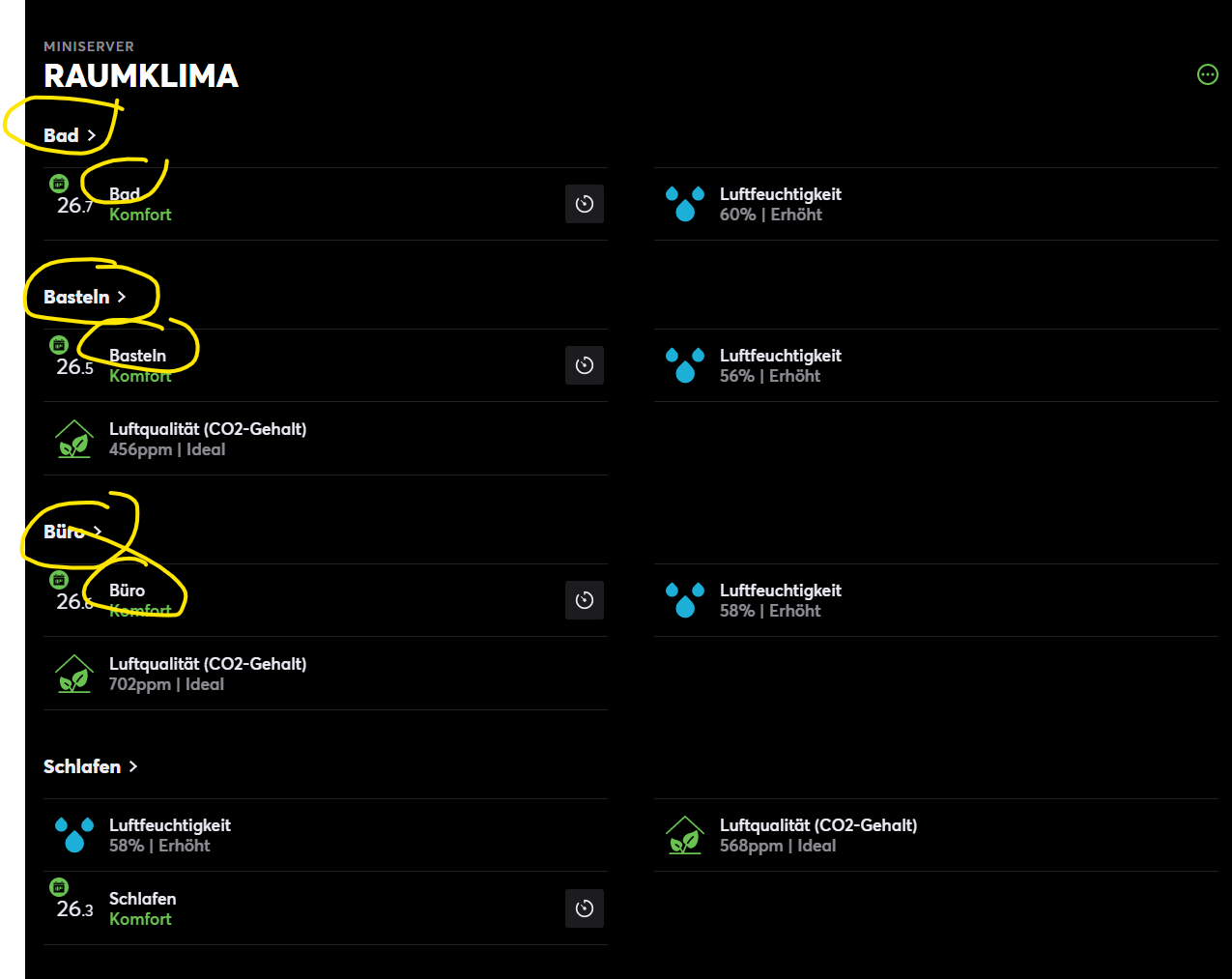Image resolution: width=1232 pixels, height=979 pixels.
Task: Open the Schlafen room section header
Action: coord(91,766)
